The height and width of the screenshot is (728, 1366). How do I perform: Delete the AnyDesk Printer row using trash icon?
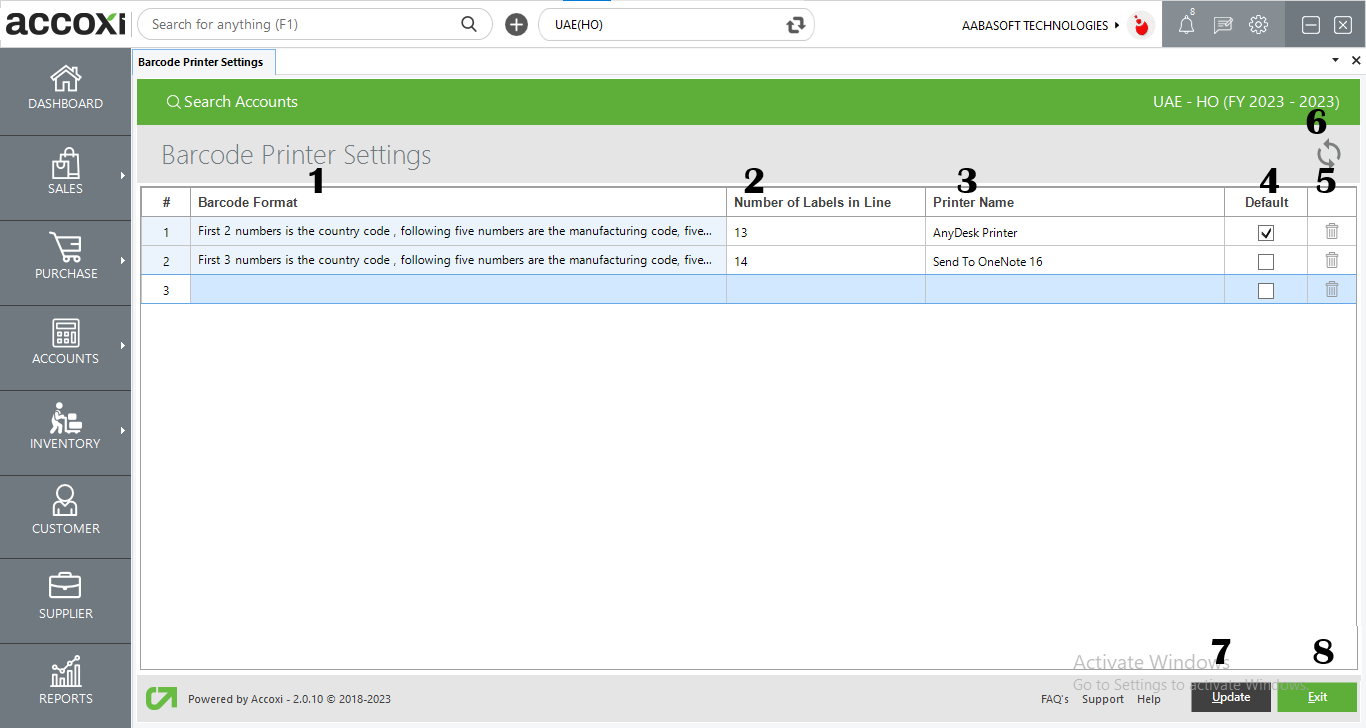[x=1331, y=231]
